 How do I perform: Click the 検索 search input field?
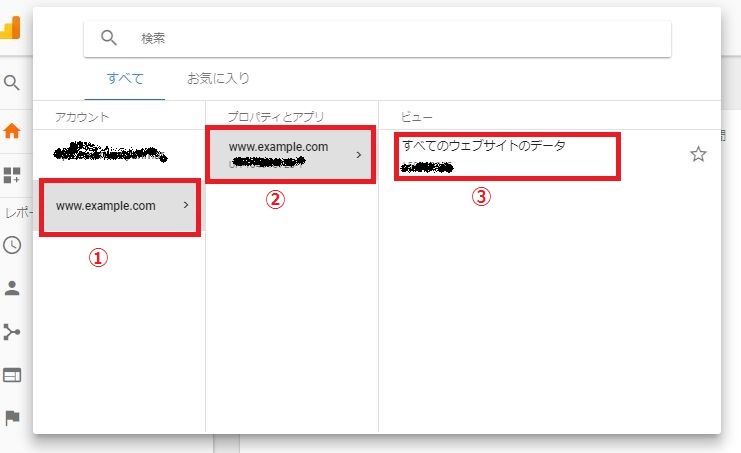378,39
